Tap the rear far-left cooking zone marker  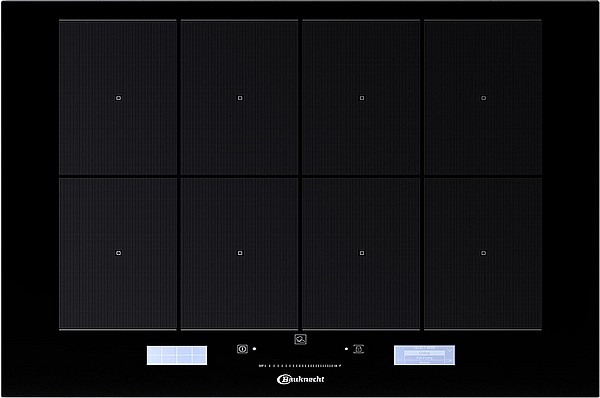[118, 98]
